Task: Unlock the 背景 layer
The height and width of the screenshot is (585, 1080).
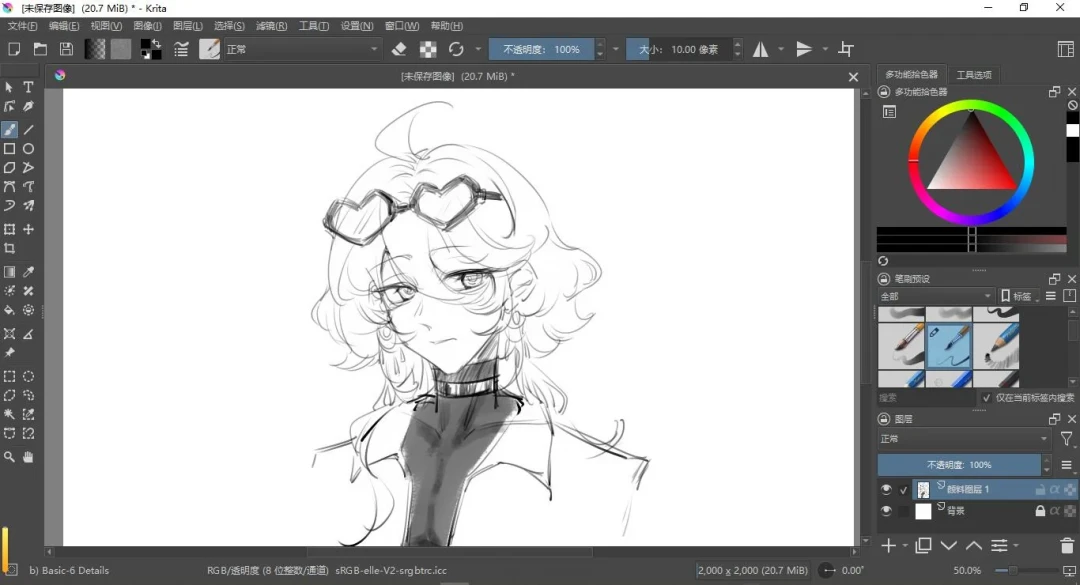Action: 1040,511
